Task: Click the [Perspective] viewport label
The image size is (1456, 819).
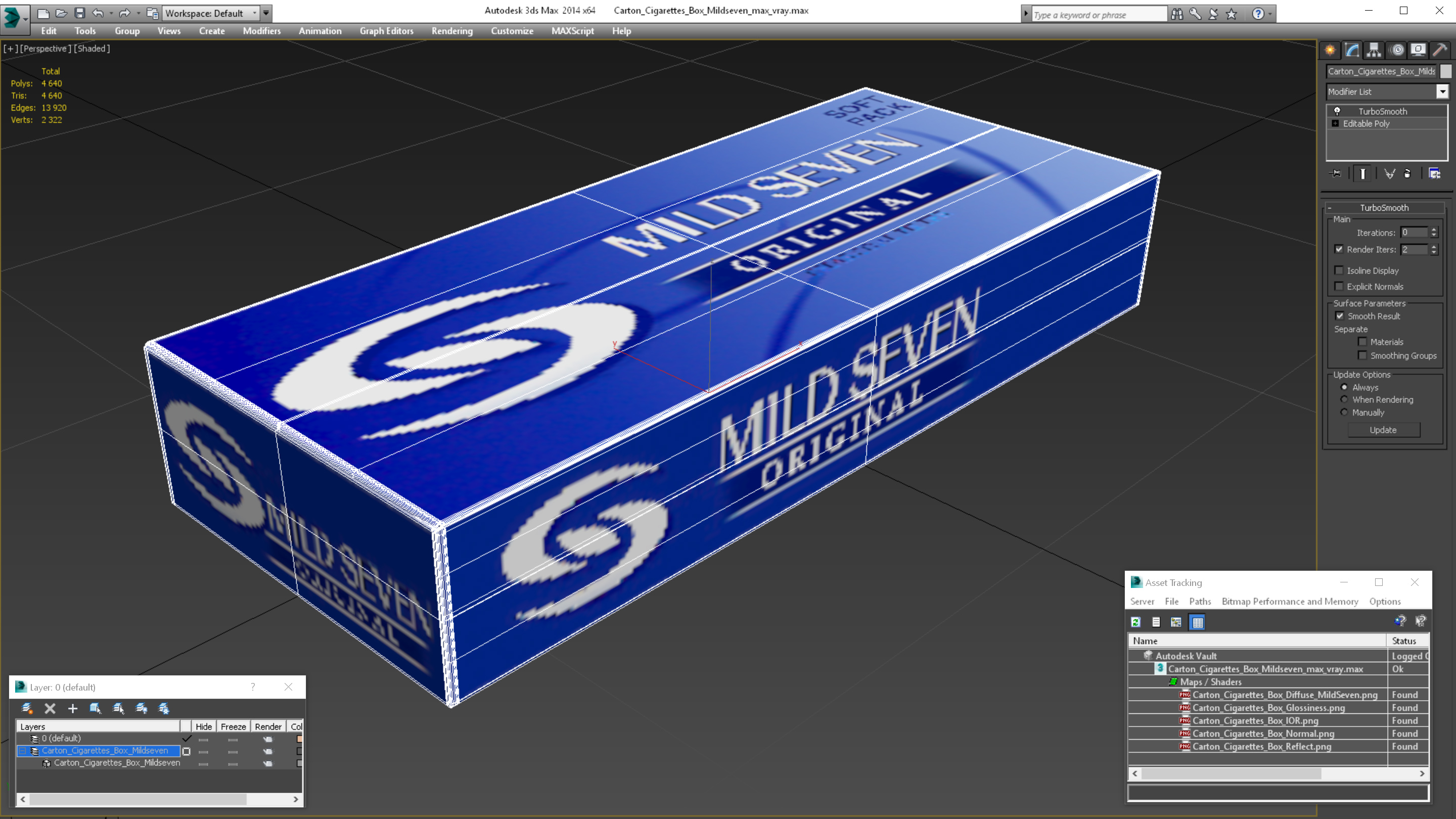Action: pos(45,49)
